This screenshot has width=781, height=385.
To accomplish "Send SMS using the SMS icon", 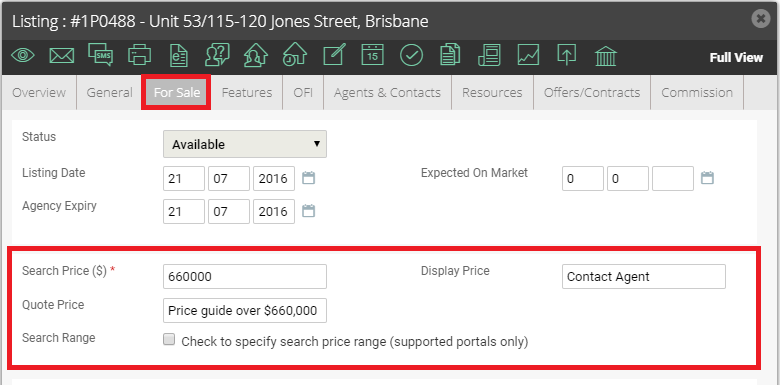I will coord(101,55).
